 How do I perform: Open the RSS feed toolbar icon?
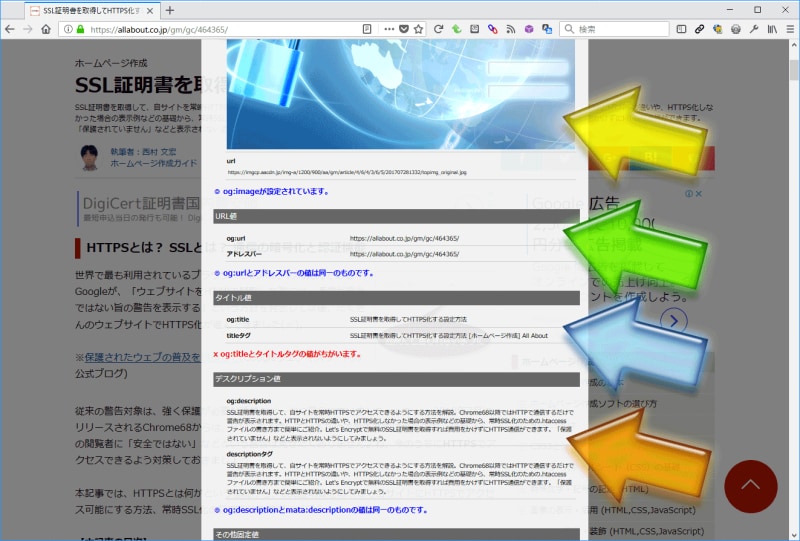[x=510, y=29]
